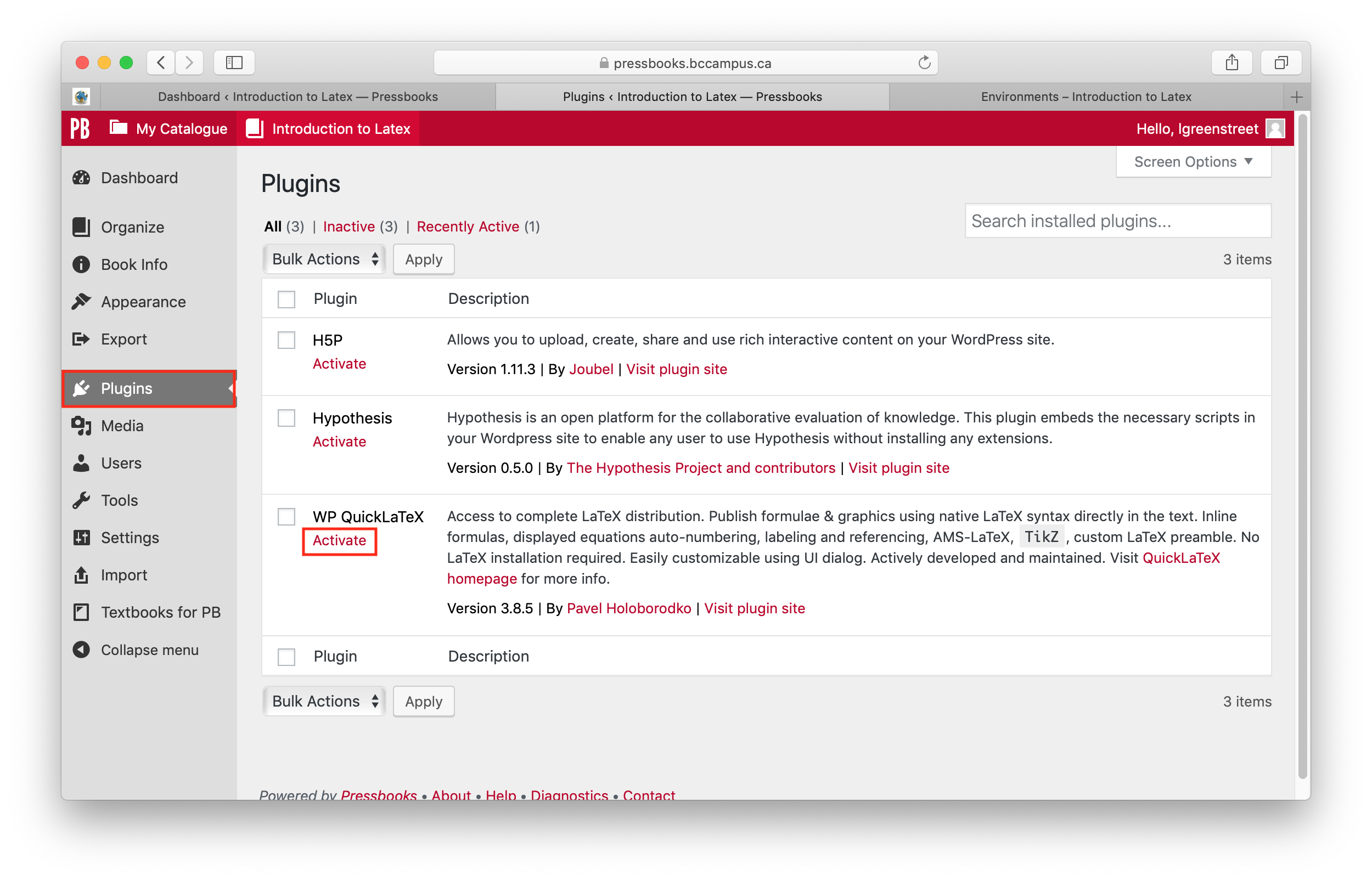Viewport: 1372px width, 881px height.
Task: Click the Media icon in sidebar
Action: [81, 426]
